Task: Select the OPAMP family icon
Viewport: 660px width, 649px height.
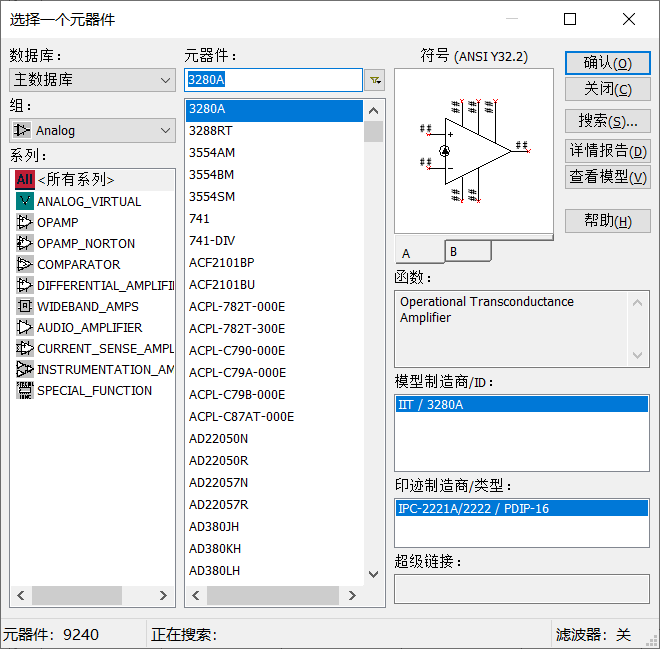Action: click(25, 222)
